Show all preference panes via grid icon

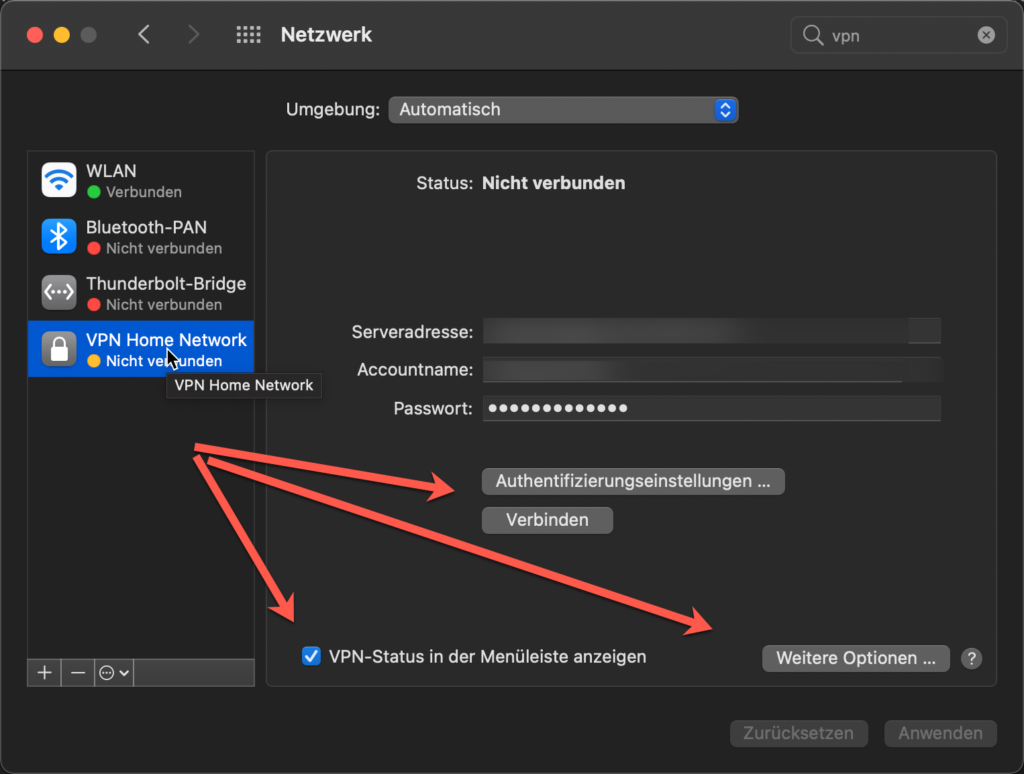click(x=247, y=34)
